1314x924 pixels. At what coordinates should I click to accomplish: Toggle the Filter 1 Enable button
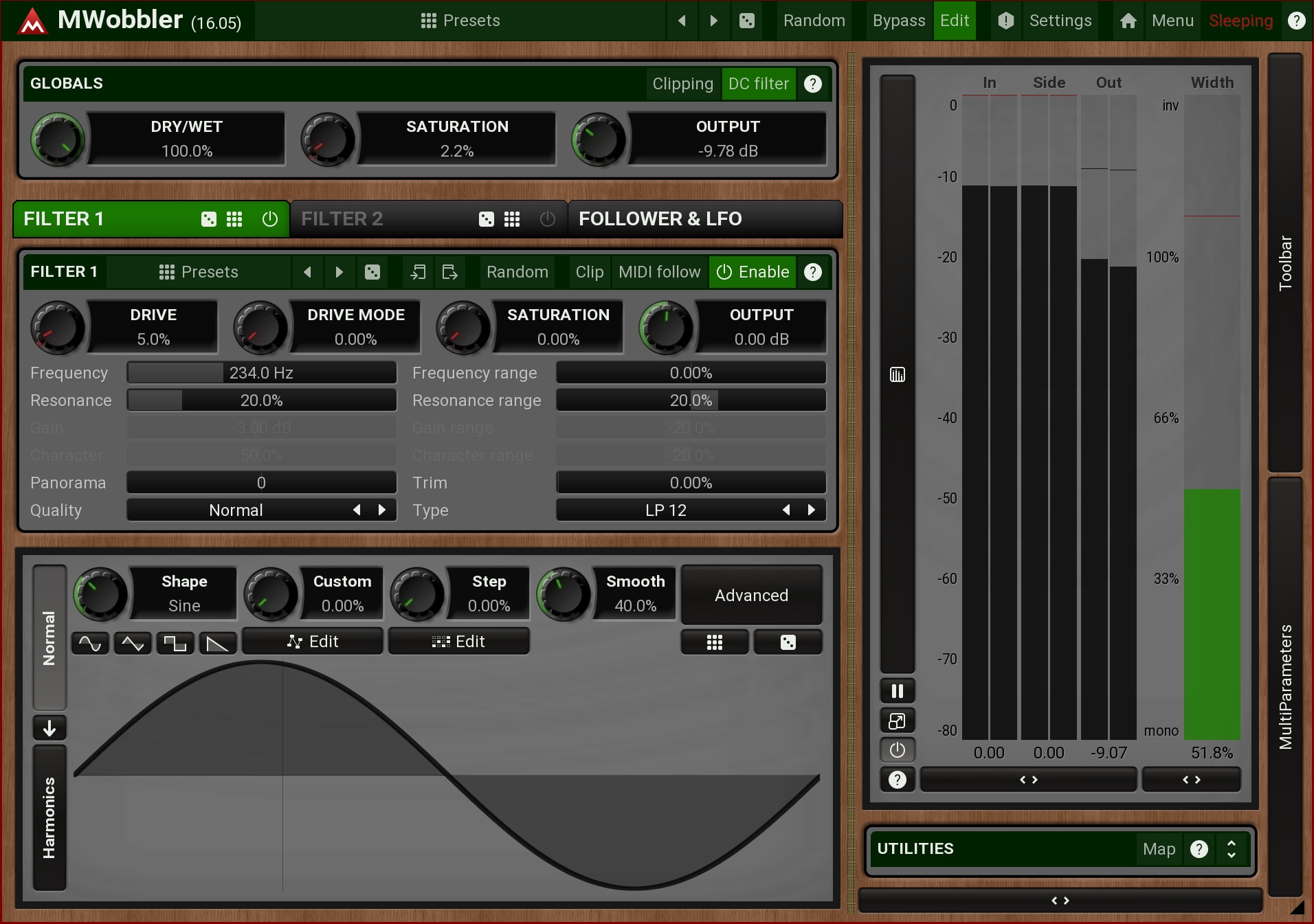pos(753,272)
